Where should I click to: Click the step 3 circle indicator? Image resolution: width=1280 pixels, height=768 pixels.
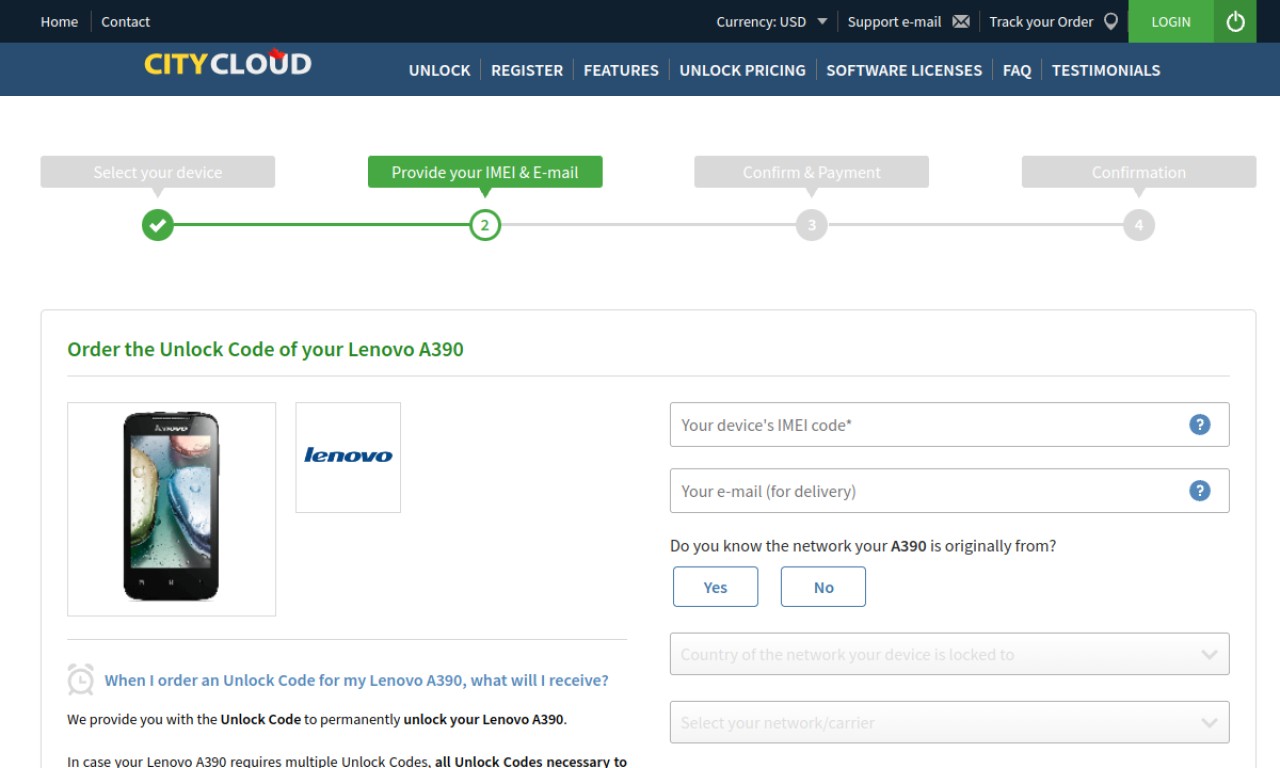pos(812,225)
